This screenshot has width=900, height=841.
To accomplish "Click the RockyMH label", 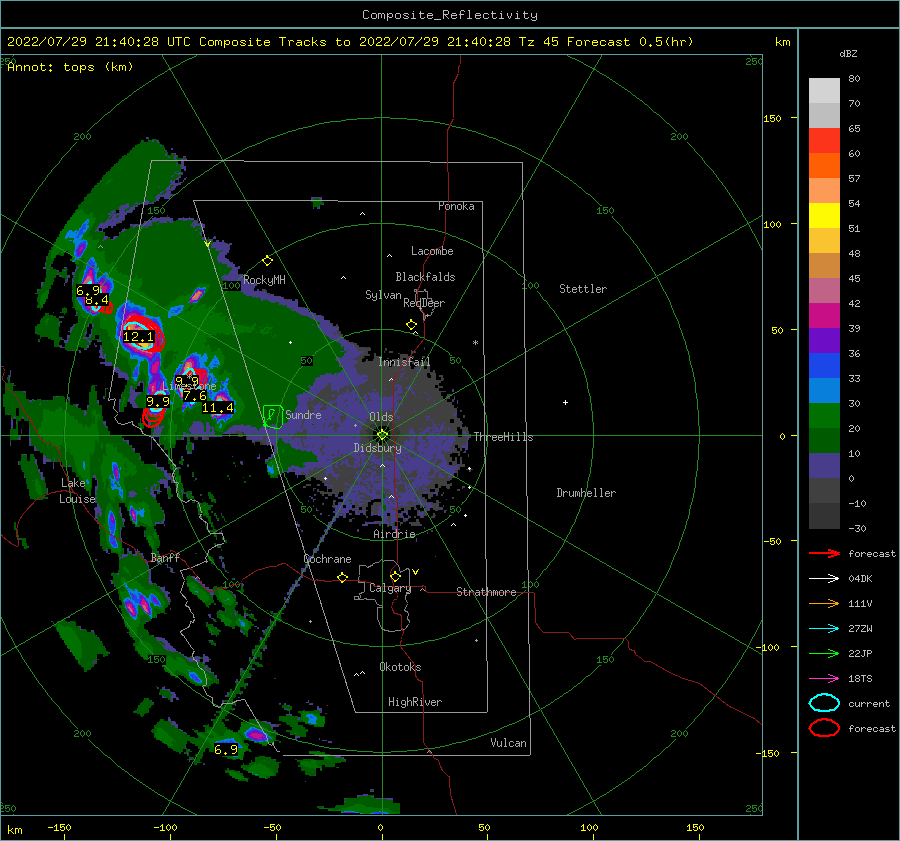I will pyautogui.click(x=264, y=280).
